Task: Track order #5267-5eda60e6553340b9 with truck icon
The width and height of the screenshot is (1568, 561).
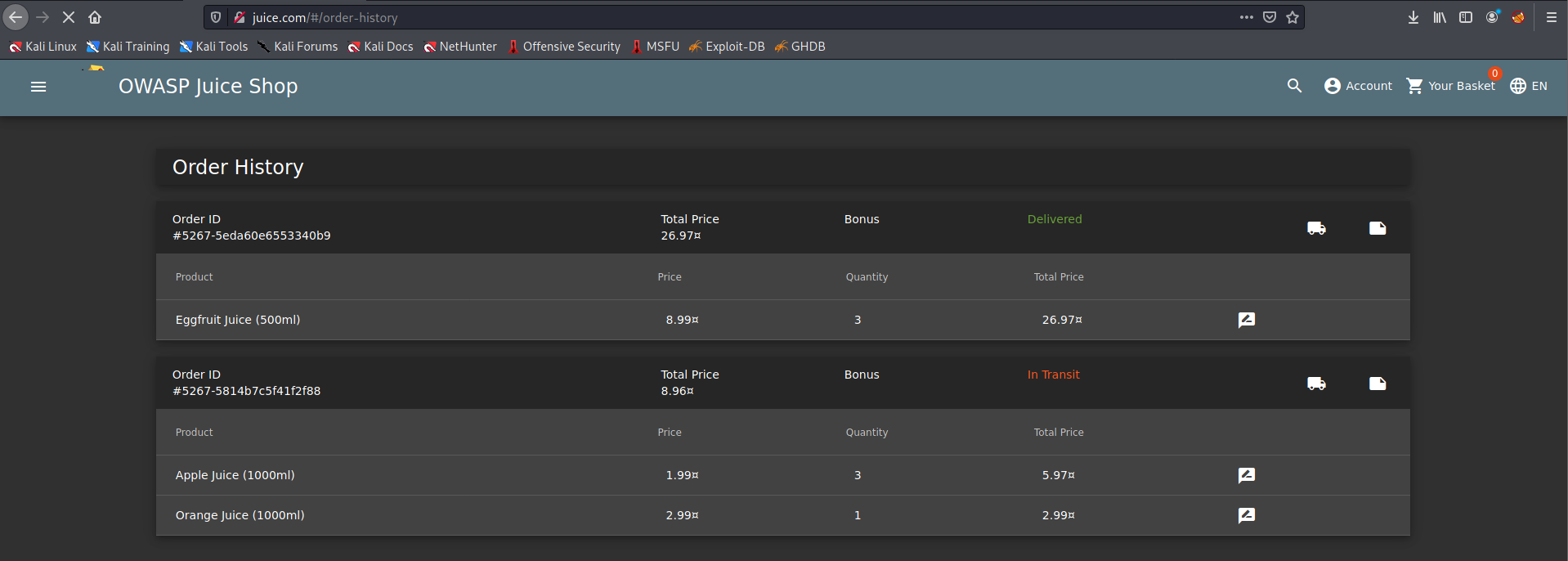Action: click(1316, 228)
